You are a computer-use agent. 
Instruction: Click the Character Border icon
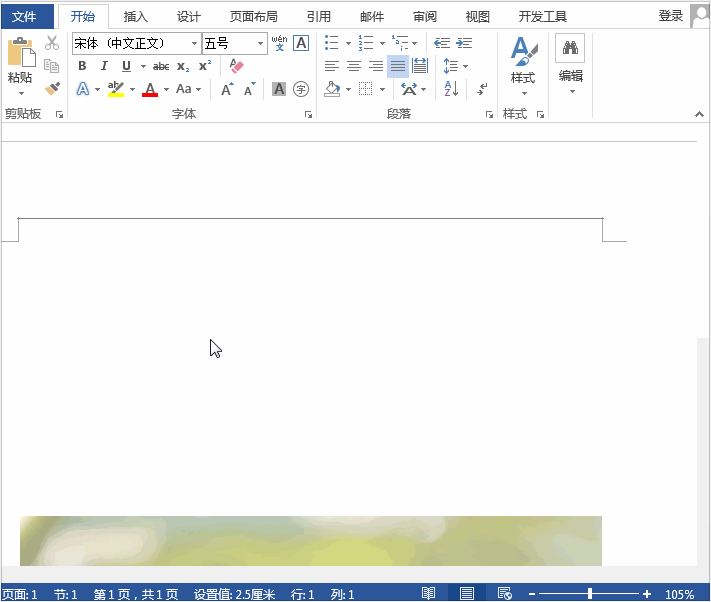301,43
